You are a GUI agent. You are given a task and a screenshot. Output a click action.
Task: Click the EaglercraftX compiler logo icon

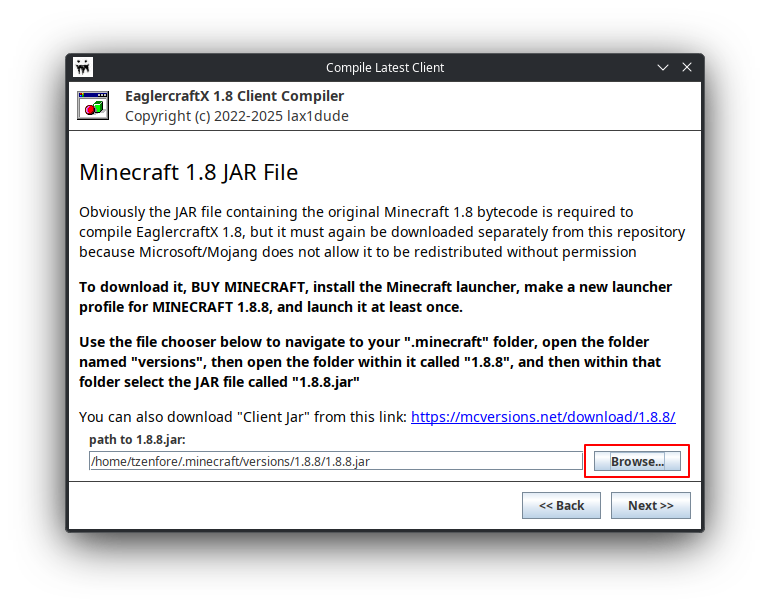[x=93, y=105]
